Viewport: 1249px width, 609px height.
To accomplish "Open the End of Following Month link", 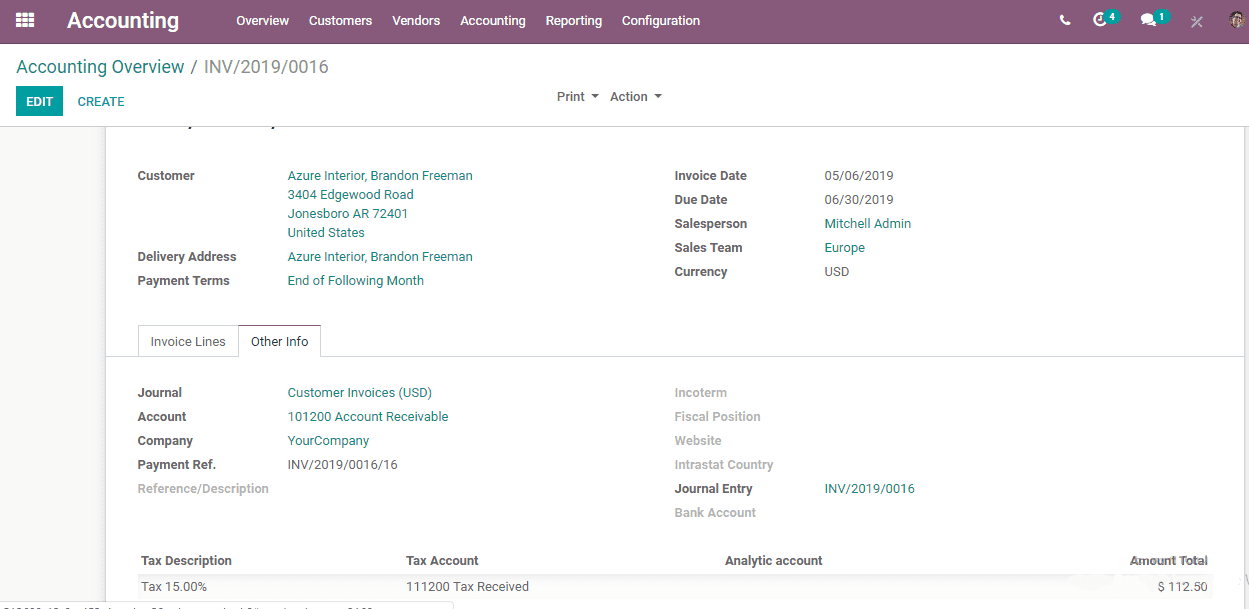I will tap(355, 281).
